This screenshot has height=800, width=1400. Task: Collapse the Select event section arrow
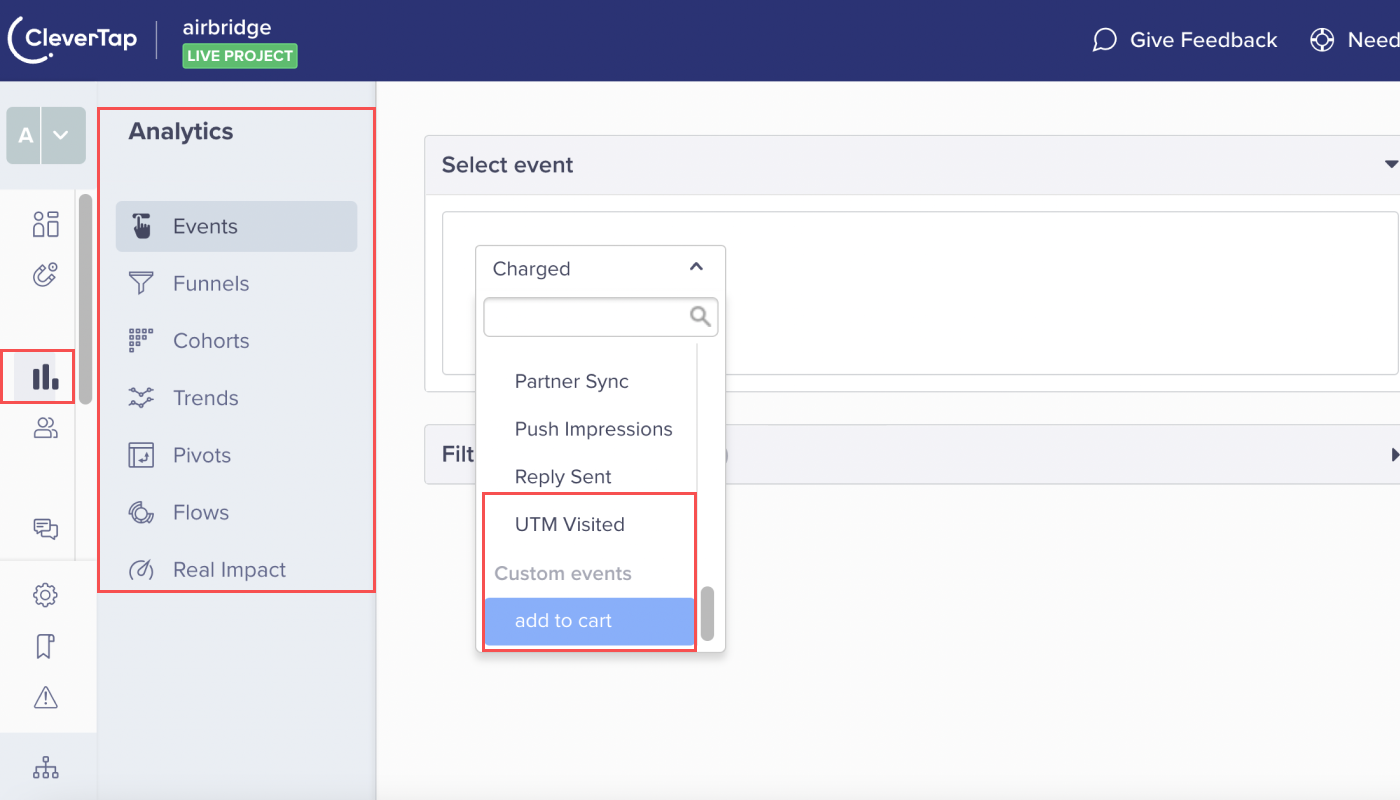point(1390,164)
